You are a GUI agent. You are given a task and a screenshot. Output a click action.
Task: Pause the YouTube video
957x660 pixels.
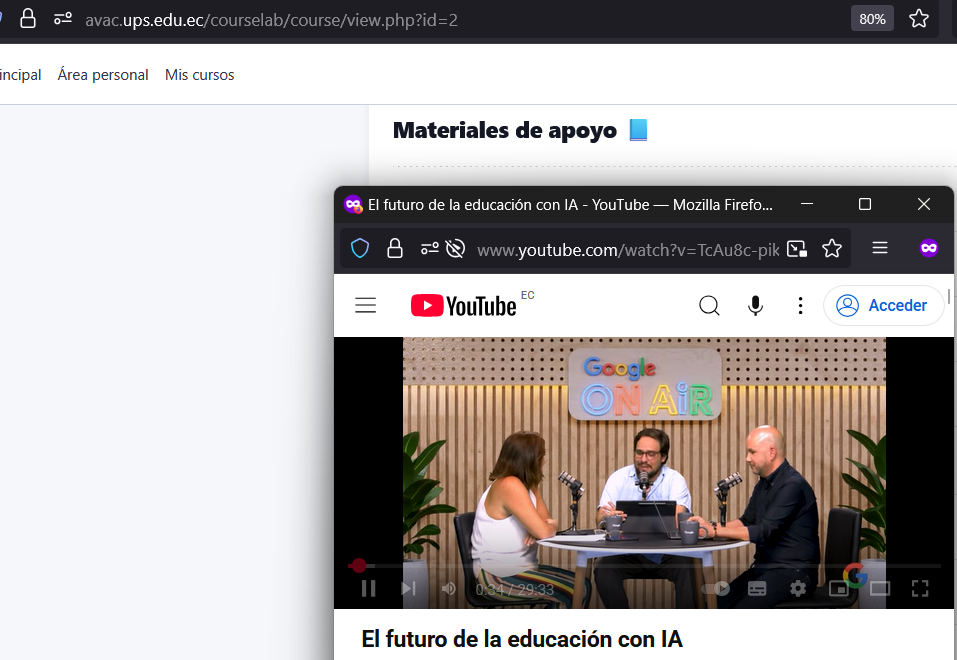(368, 589)
